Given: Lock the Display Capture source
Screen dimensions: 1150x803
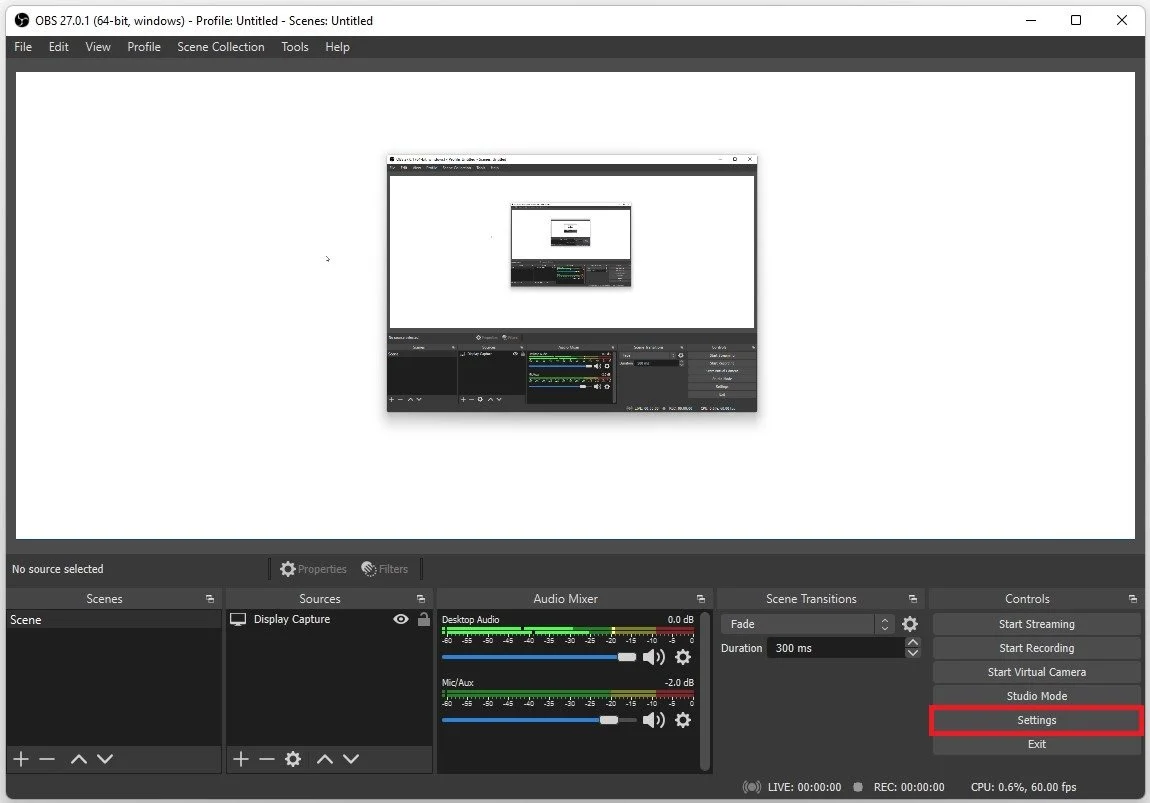Looking at the screenshot, I should [x=423, y=619].
